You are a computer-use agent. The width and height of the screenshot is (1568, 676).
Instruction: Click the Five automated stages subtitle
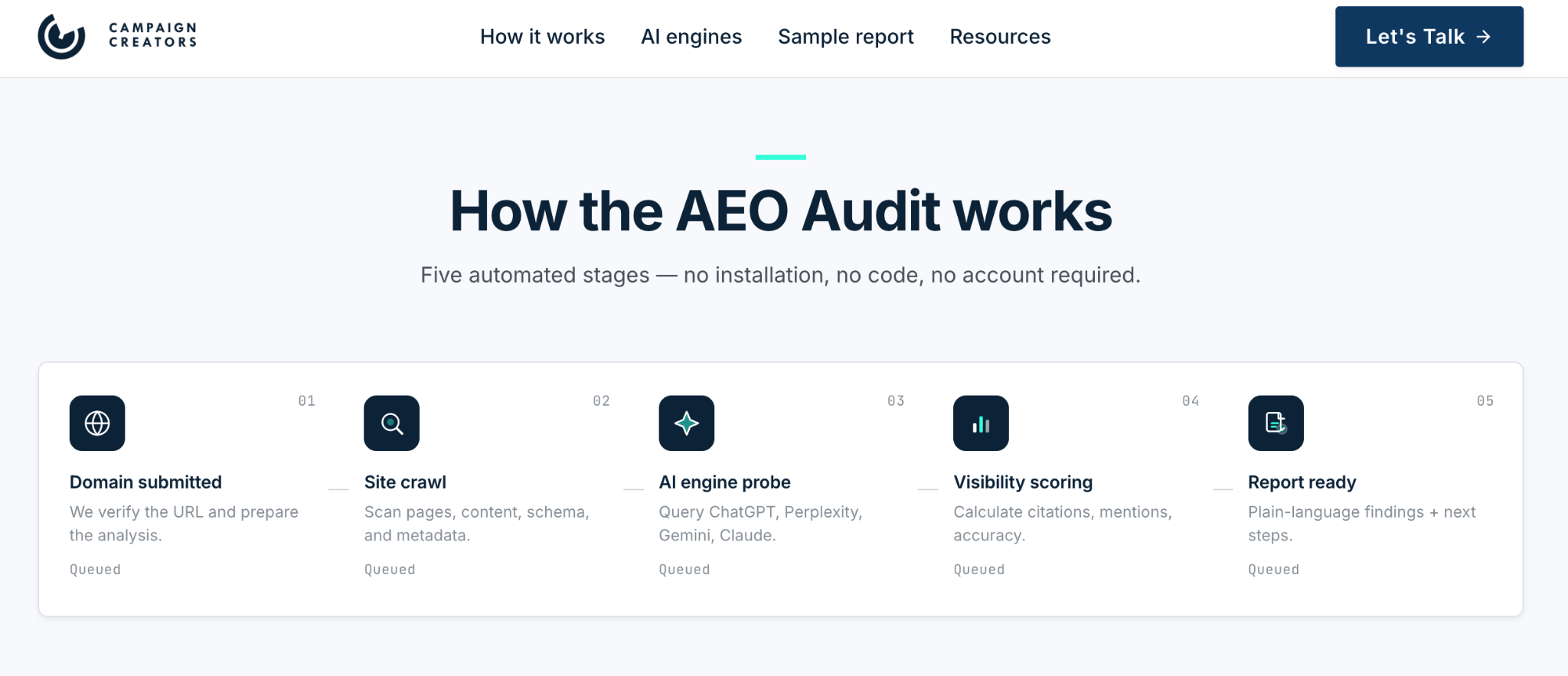click(781, 275)
